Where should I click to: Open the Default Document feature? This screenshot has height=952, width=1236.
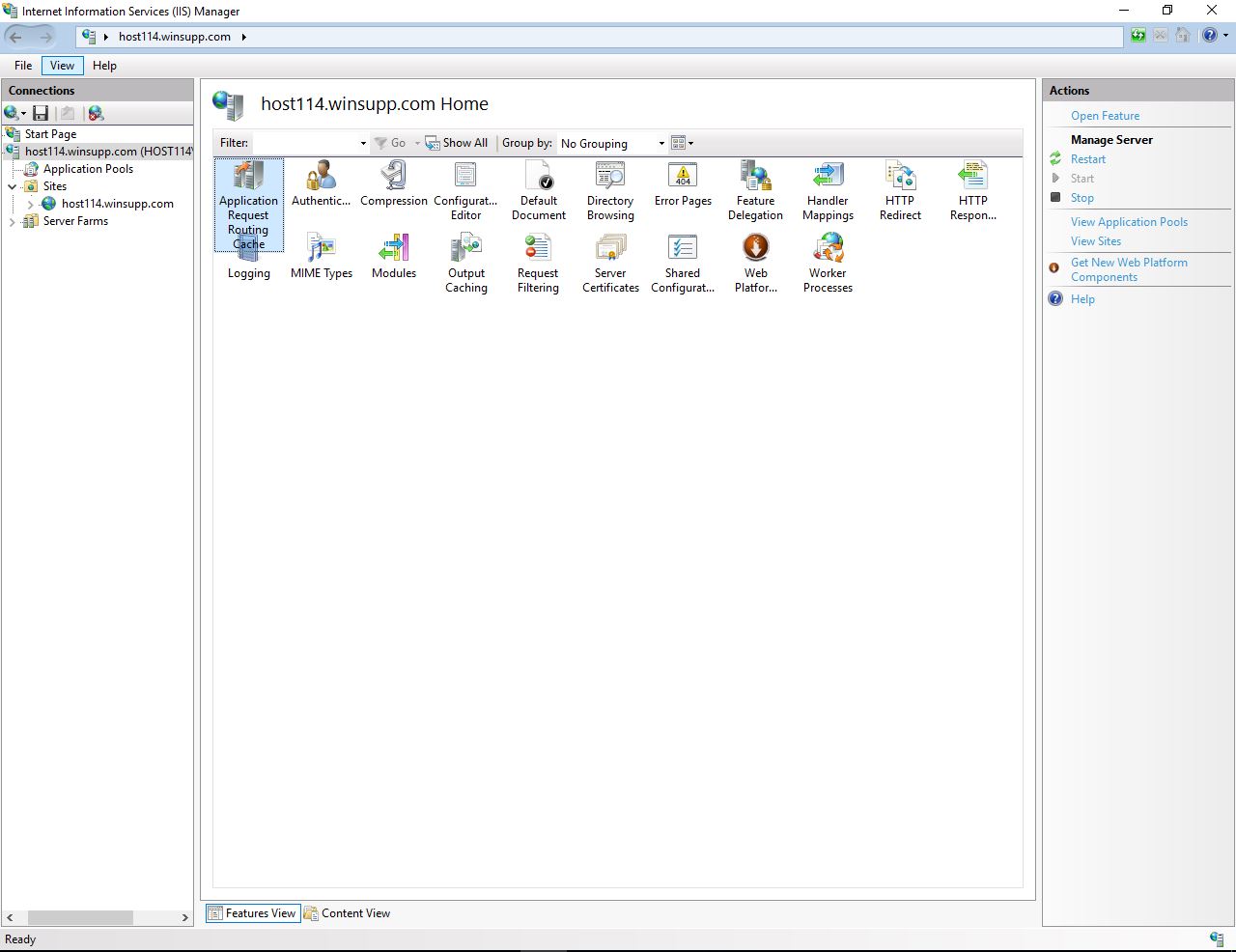538,191
